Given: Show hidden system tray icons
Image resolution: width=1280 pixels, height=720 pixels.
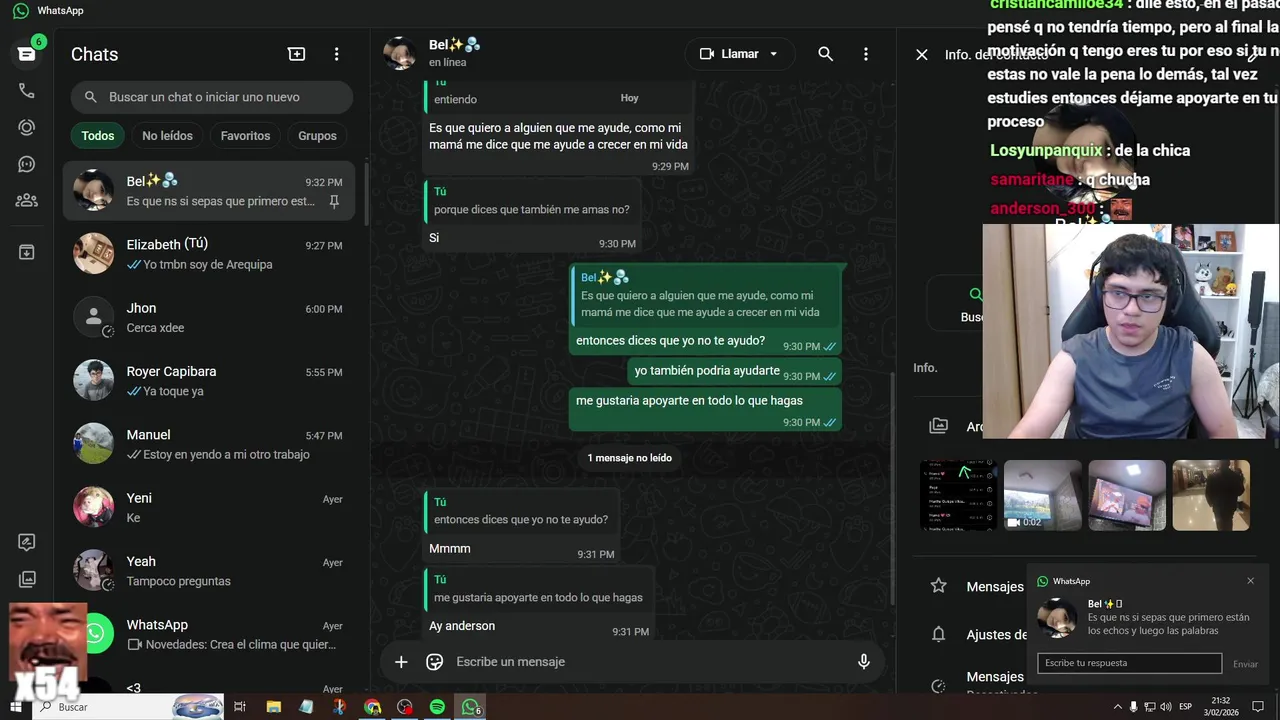Looking at the screenshot, I should [1118, 707].
